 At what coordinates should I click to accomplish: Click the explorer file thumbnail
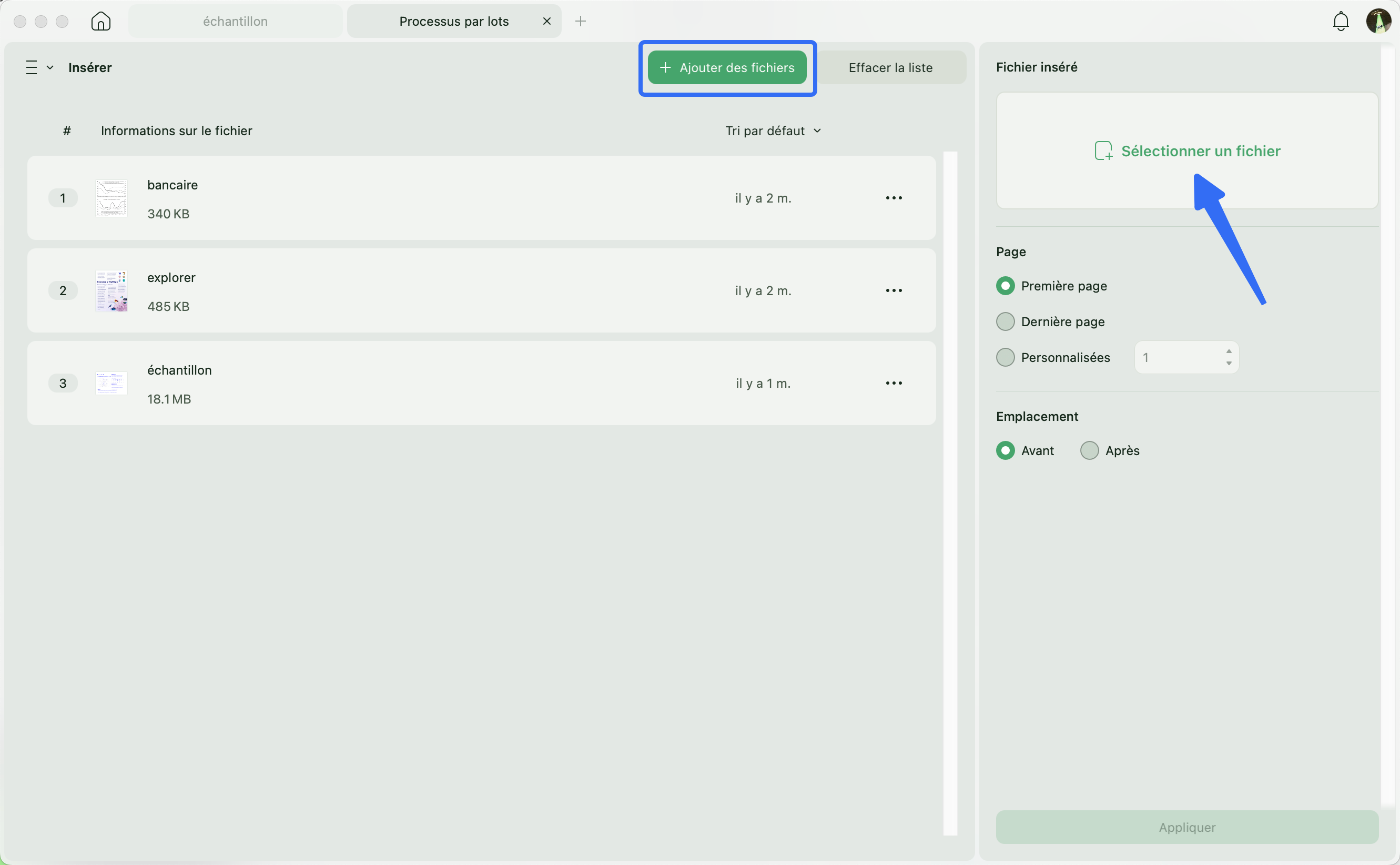click(111, 290)
